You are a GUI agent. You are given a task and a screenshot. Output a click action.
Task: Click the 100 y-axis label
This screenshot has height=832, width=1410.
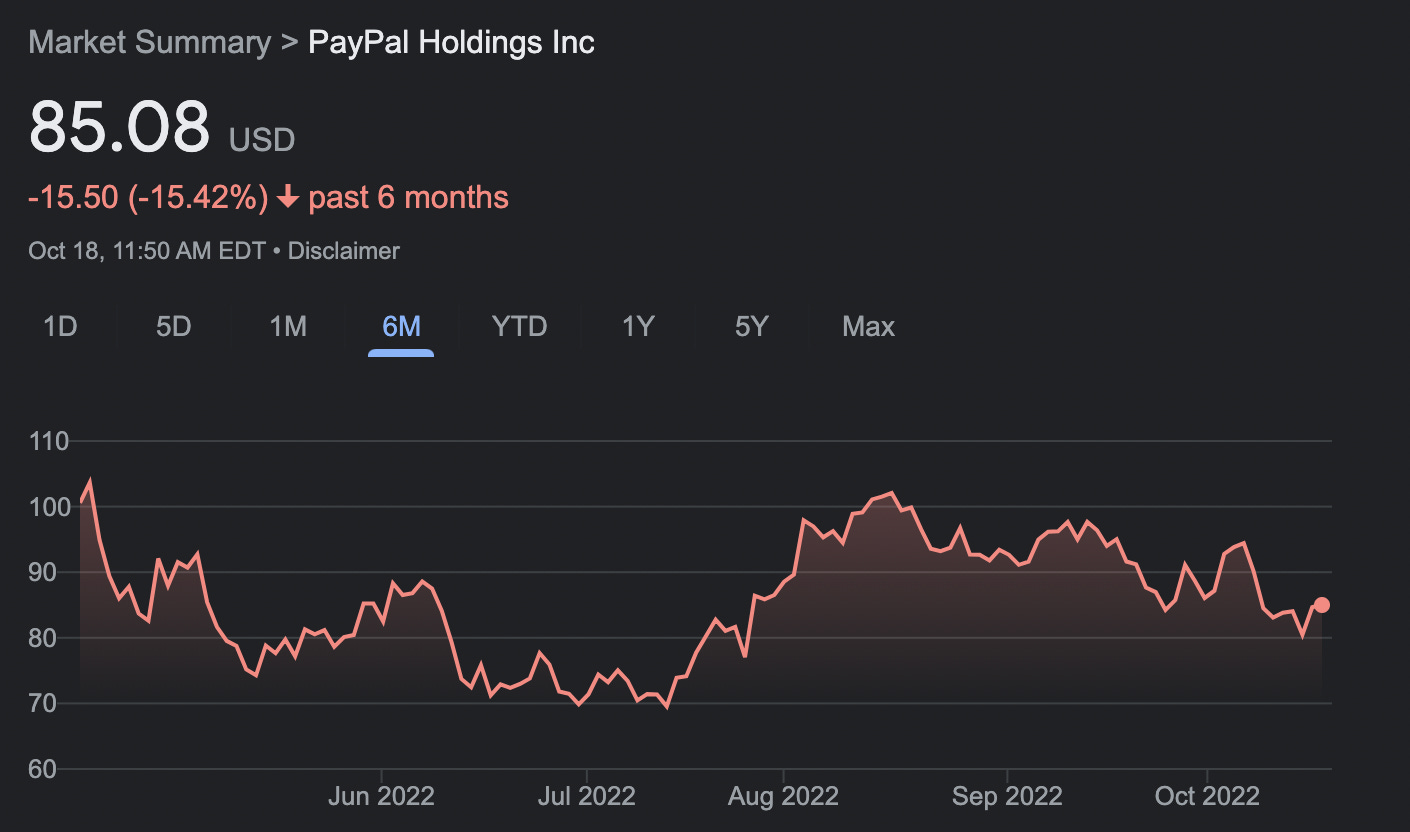[x=49, y=507]
